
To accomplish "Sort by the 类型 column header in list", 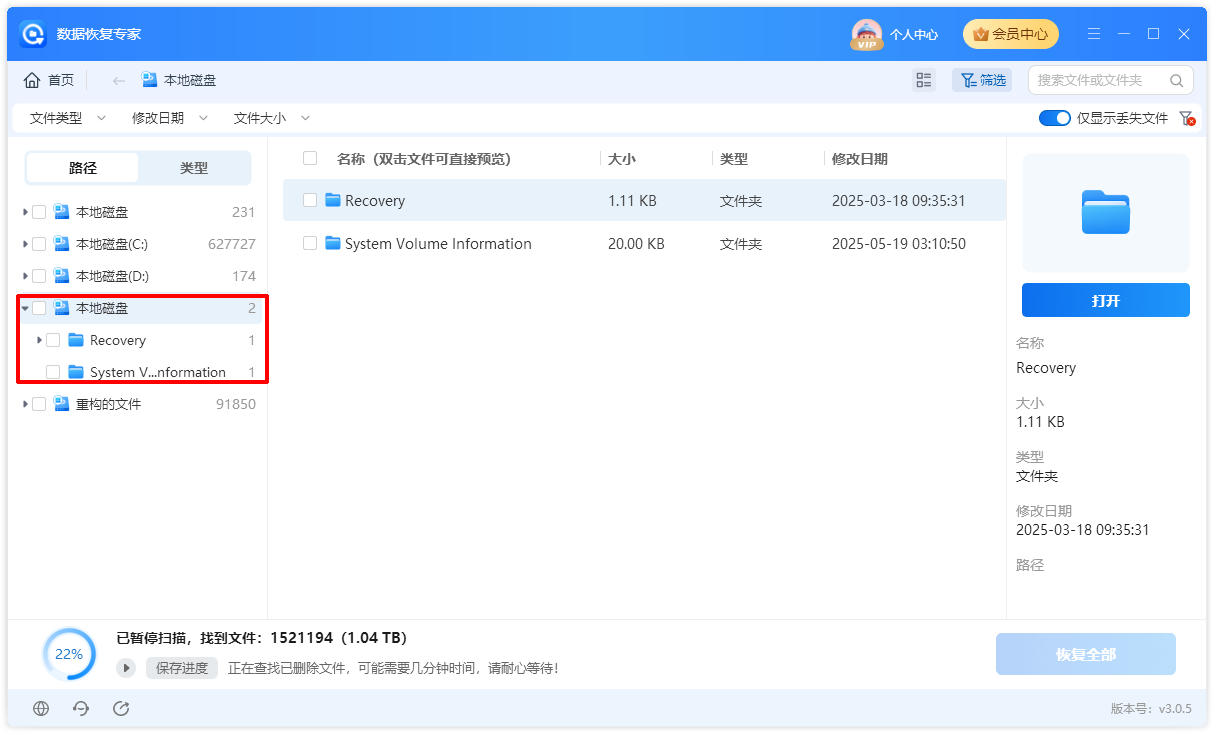I will pyautogui.click(x=734, y=158).
